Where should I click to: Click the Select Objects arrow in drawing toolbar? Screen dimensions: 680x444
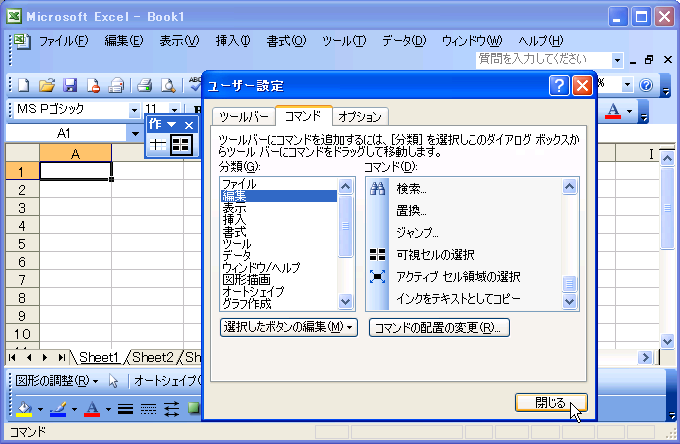pos(114,381)
